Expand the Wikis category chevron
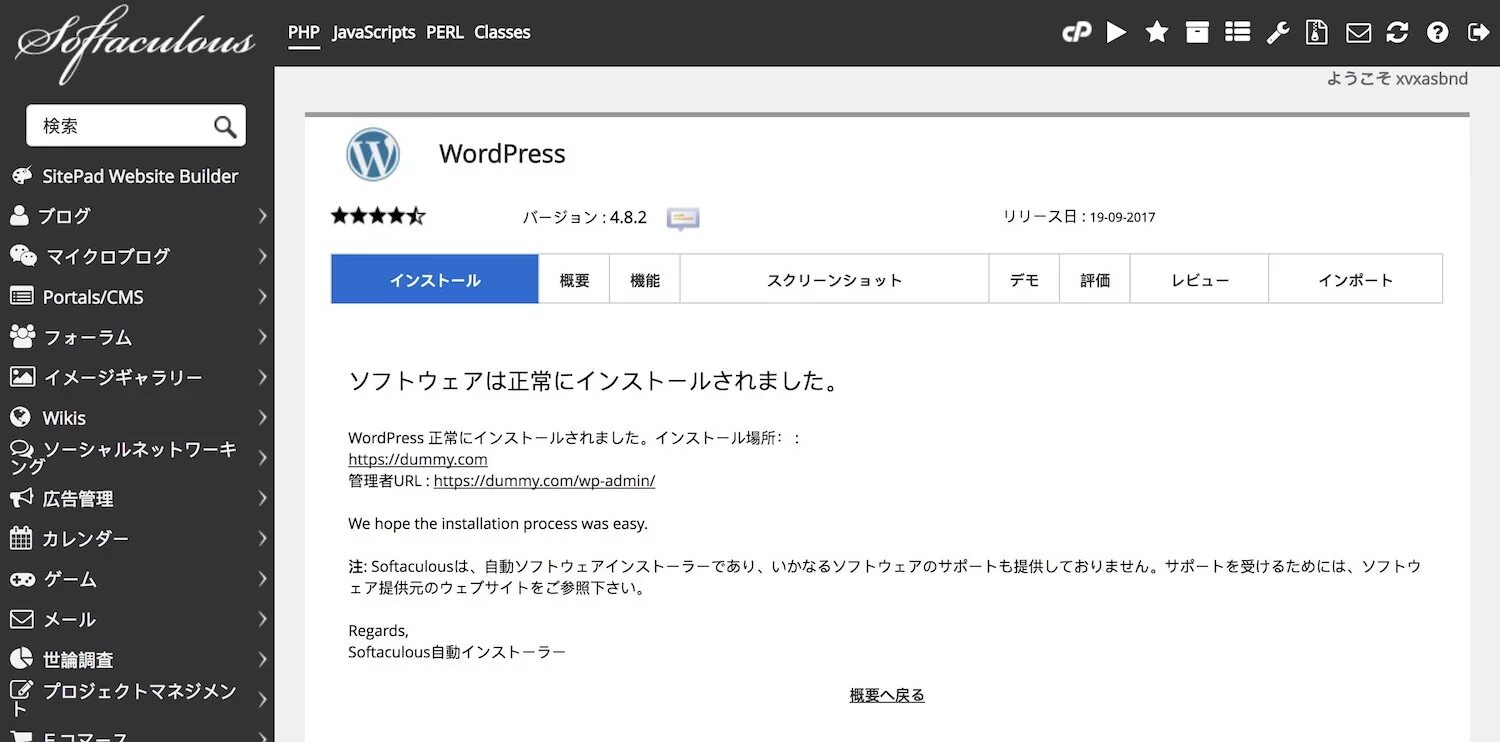Viewport: 1500px width, 742px height. [x=262, y=417]
